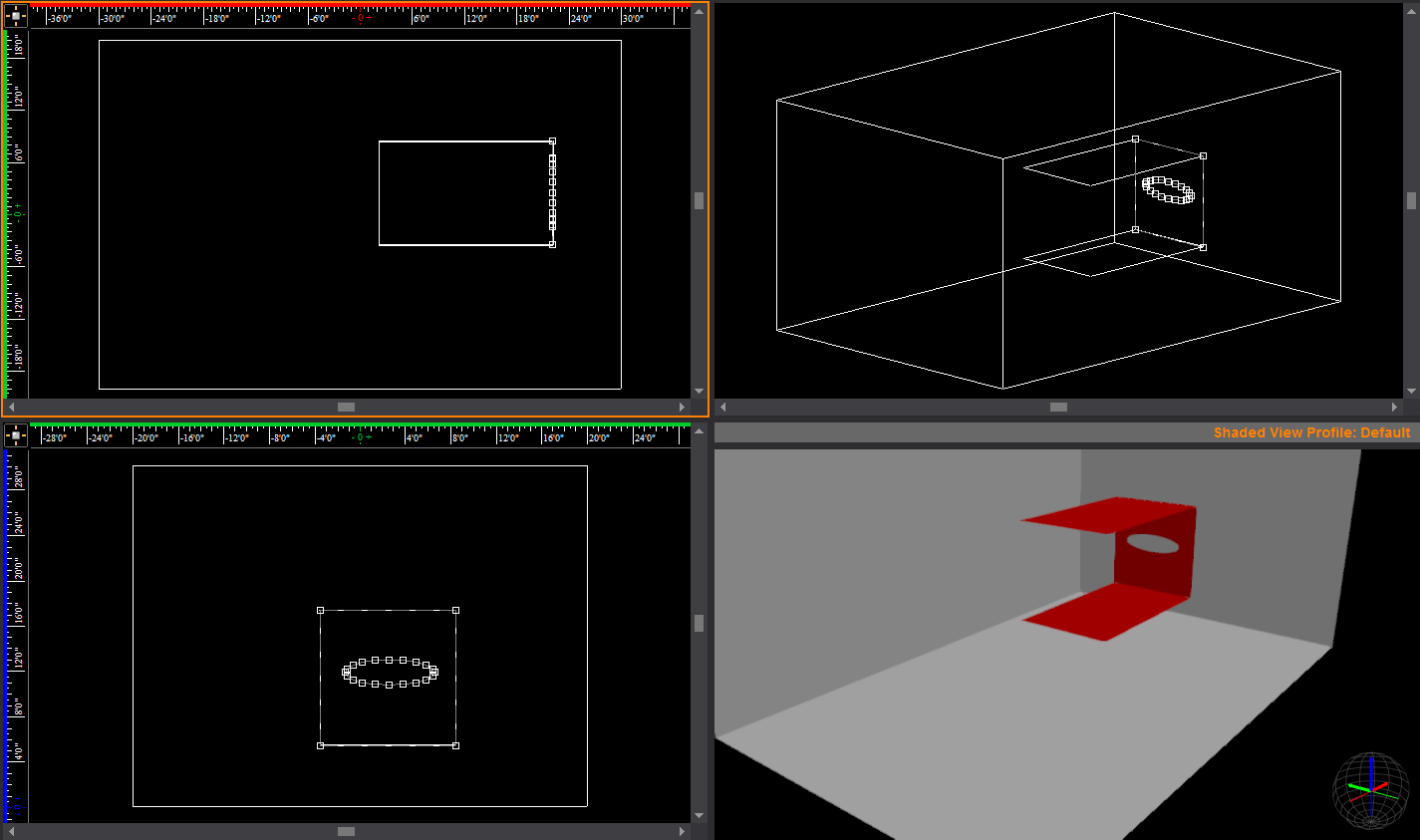Click the horizontal ruler of the top viewport

tap(299, 16)
